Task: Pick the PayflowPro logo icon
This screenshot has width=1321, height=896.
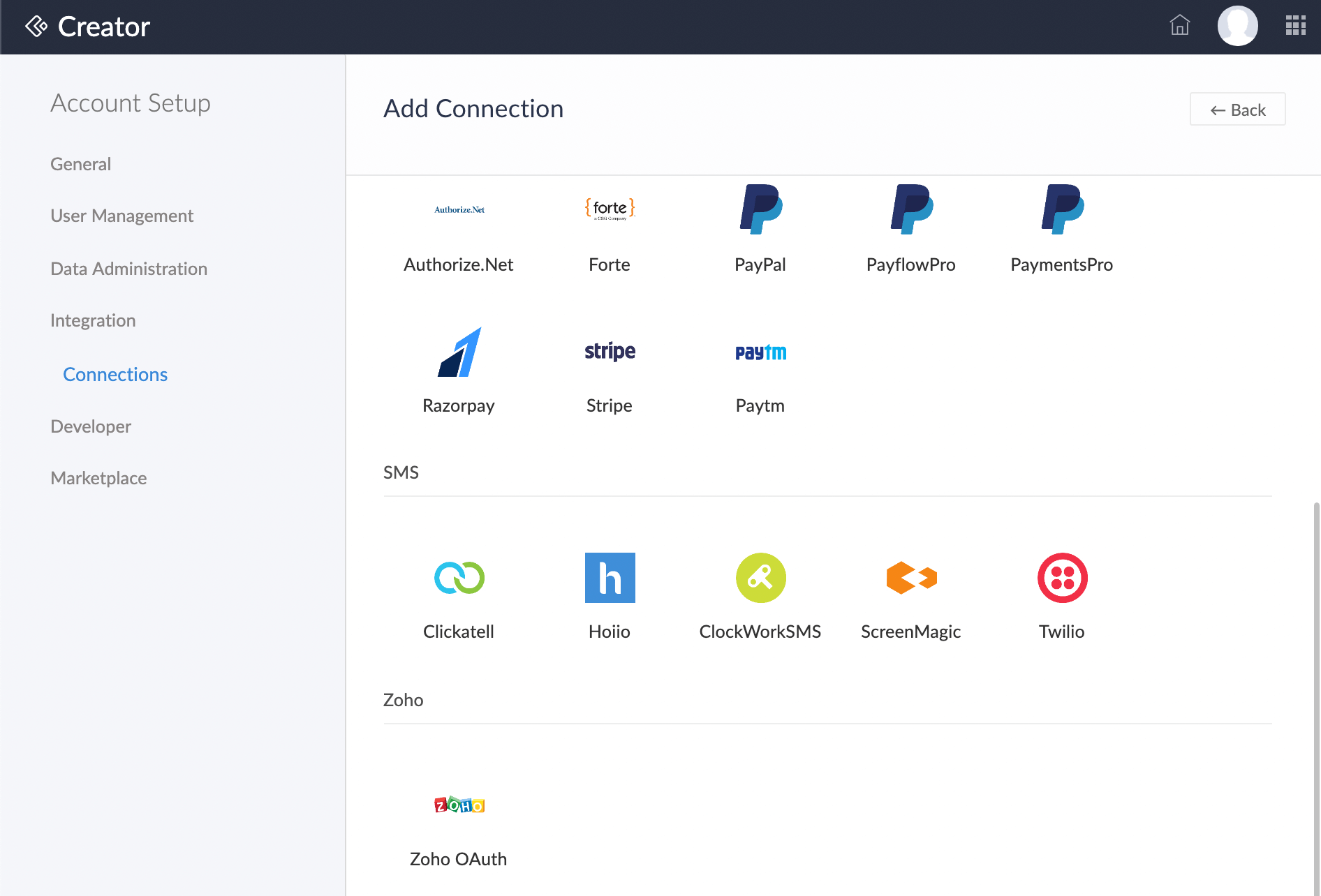Action: (912, 209)
